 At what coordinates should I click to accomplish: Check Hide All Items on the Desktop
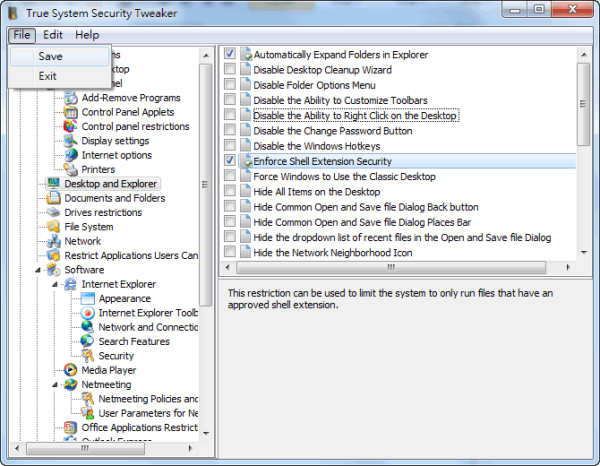[x=230, y=191]
